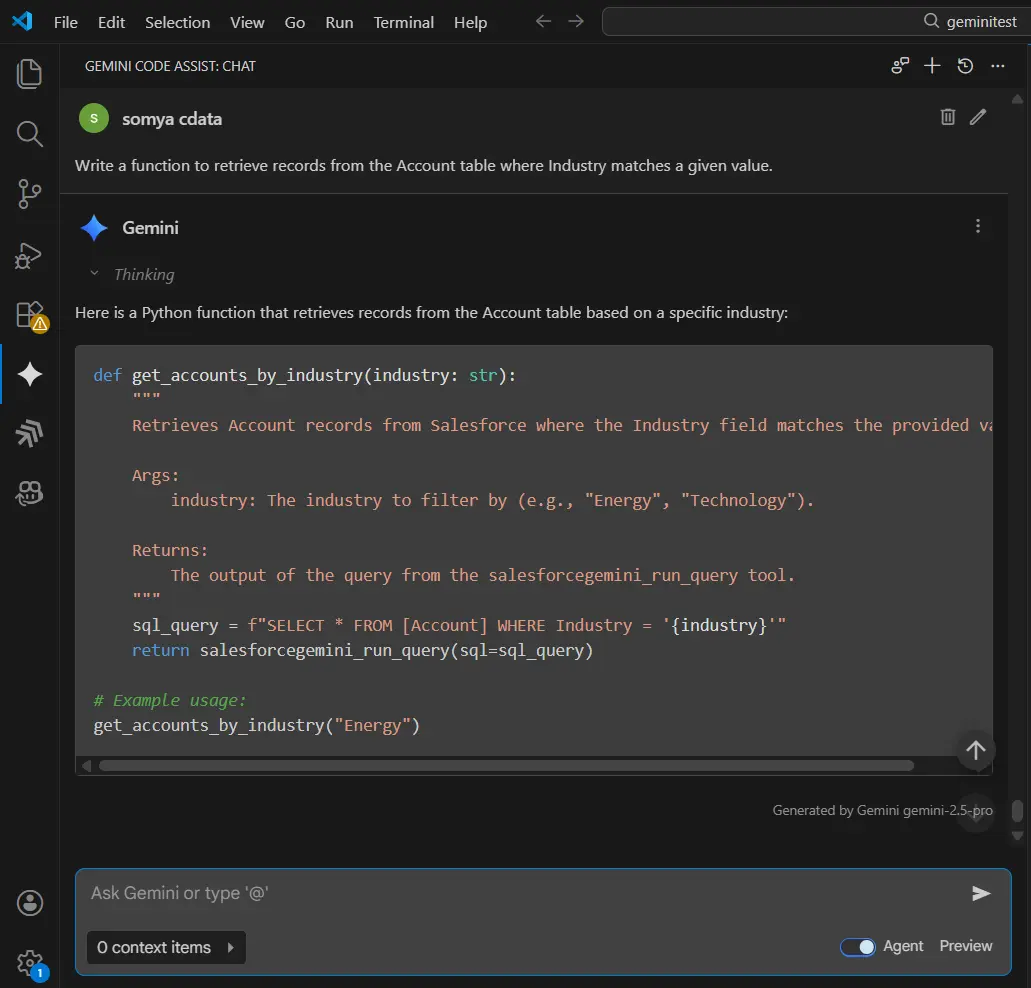Open the Gemini response more options menu
Image resolution: width=1031 pixels, height=988 pixels.
[978, 227]
